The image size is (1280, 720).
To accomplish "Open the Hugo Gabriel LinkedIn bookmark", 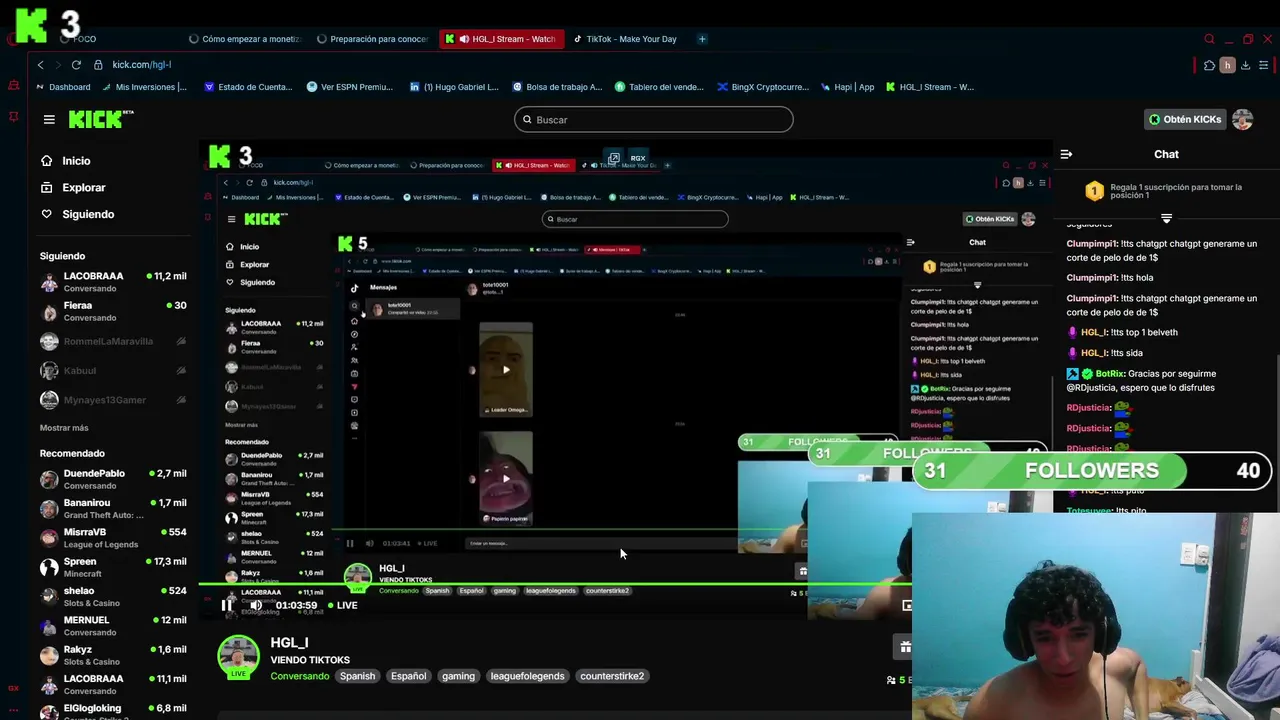I will point(454,87).
